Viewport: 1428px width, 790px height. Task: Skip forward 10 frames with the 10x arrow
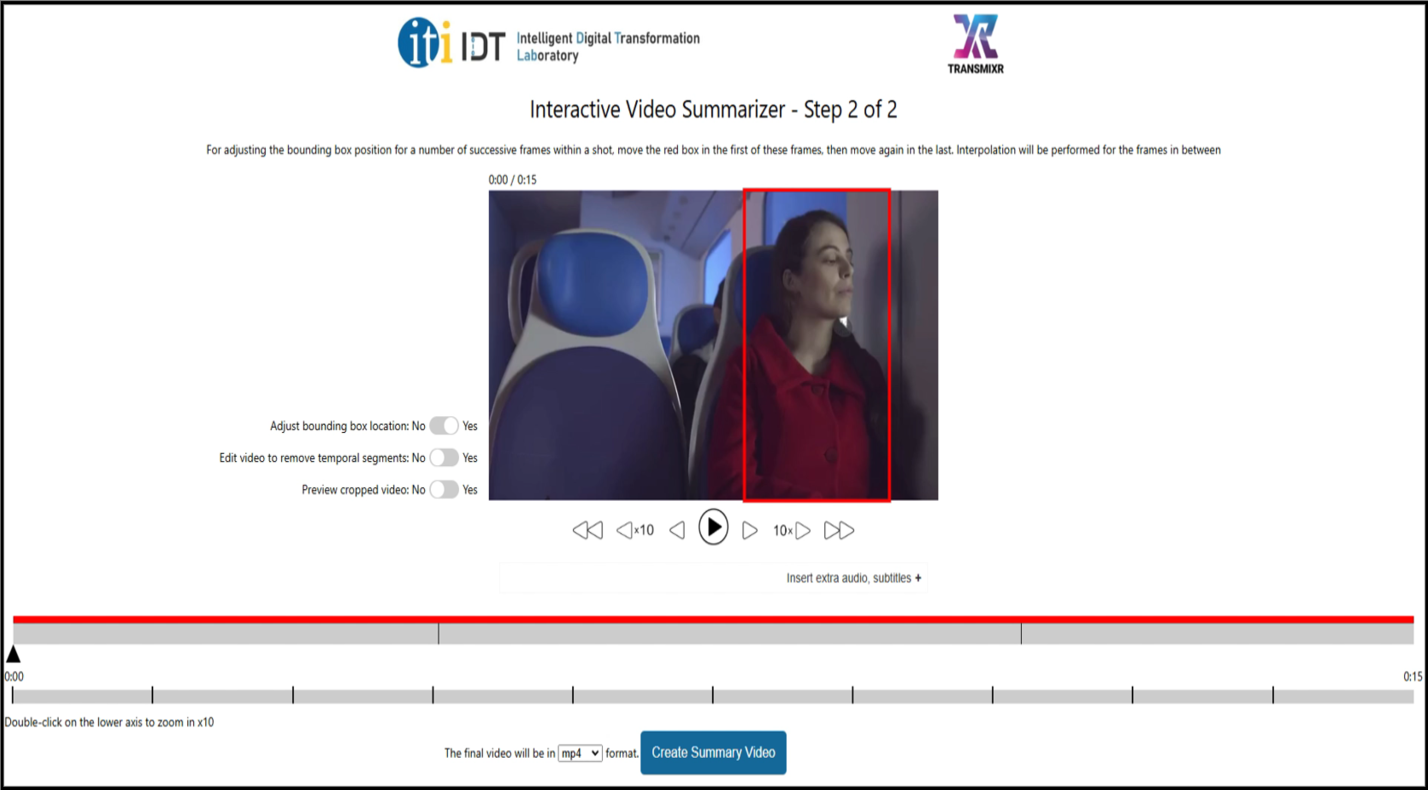coord(792,531)
